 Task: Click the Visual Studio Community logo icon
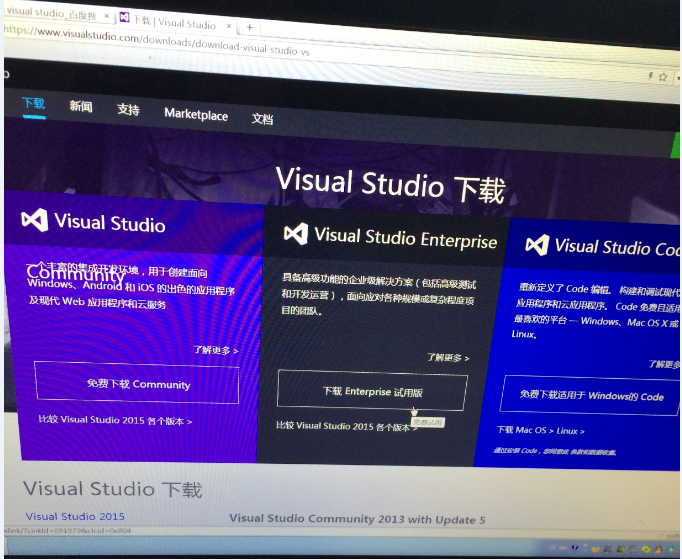(34, 220)
